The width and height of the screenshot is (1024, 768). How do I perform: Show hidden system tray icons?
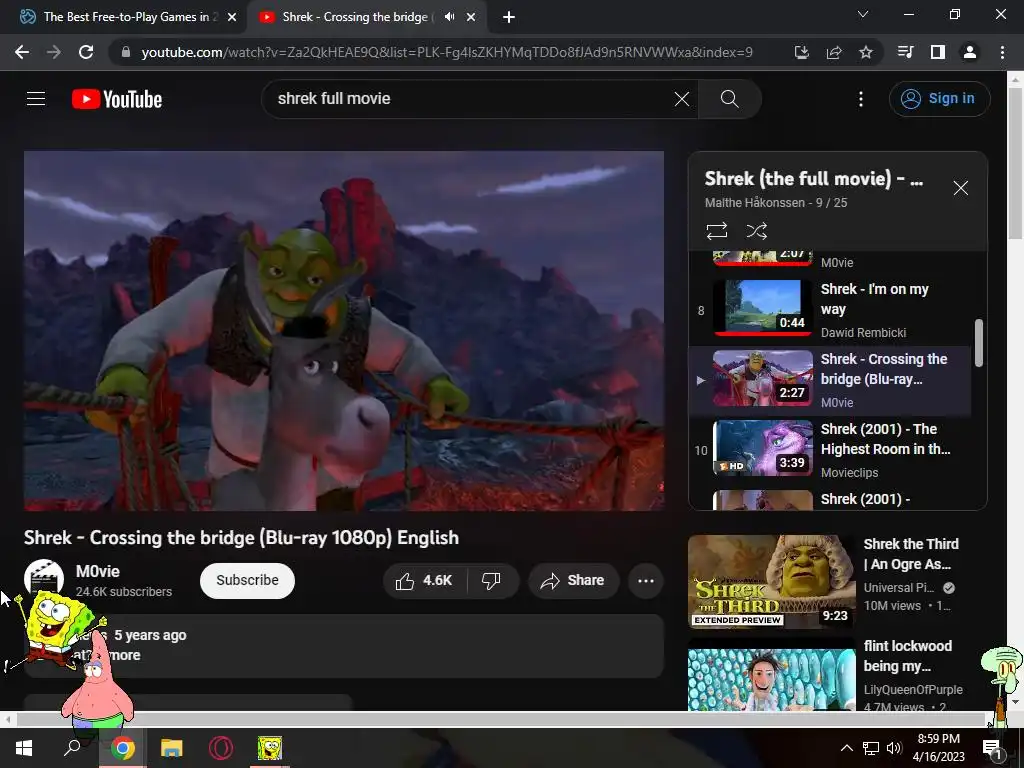846,748
